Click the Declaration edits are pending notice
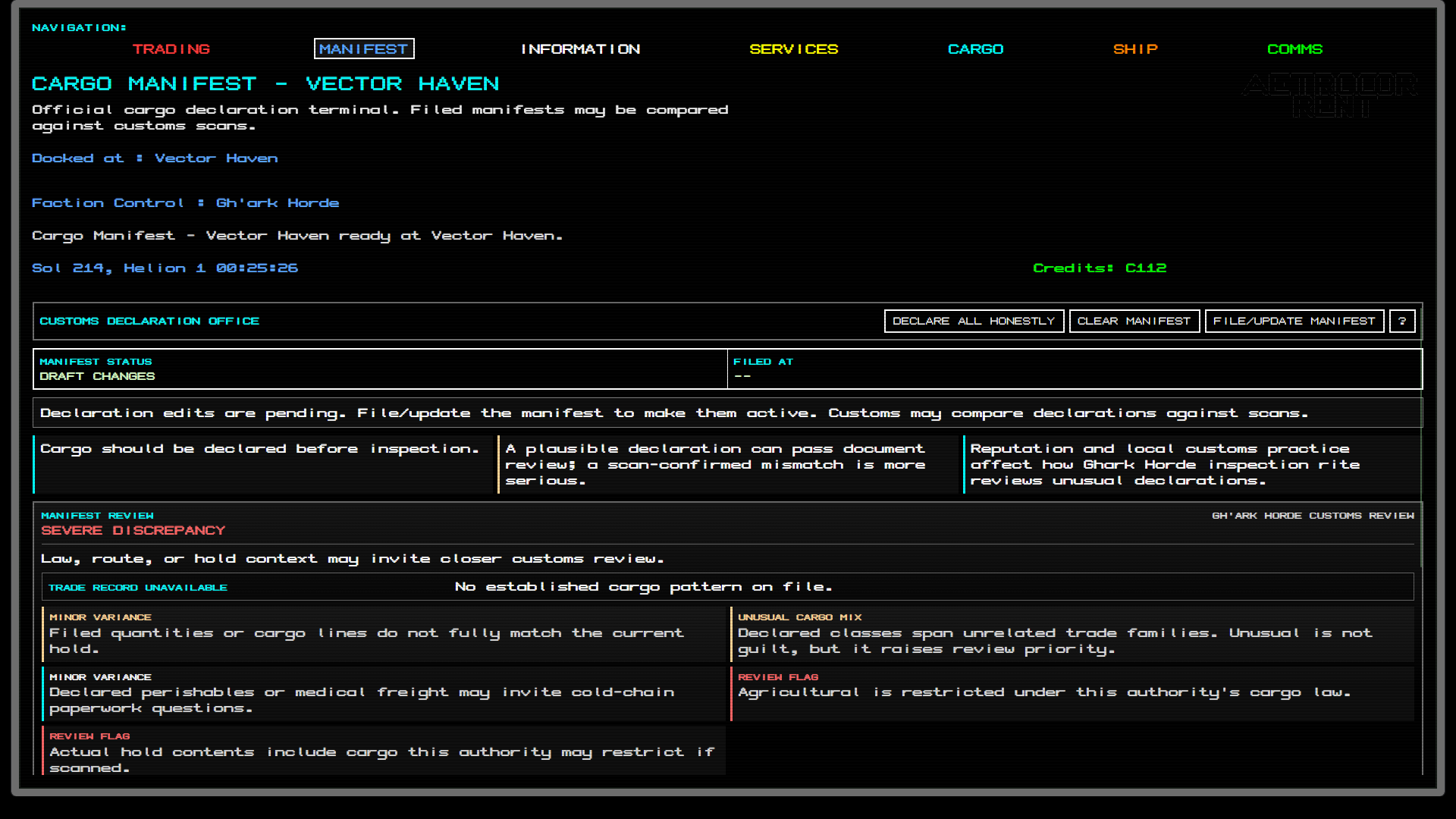Screen dimensions: 1456x819 [727, 413]
